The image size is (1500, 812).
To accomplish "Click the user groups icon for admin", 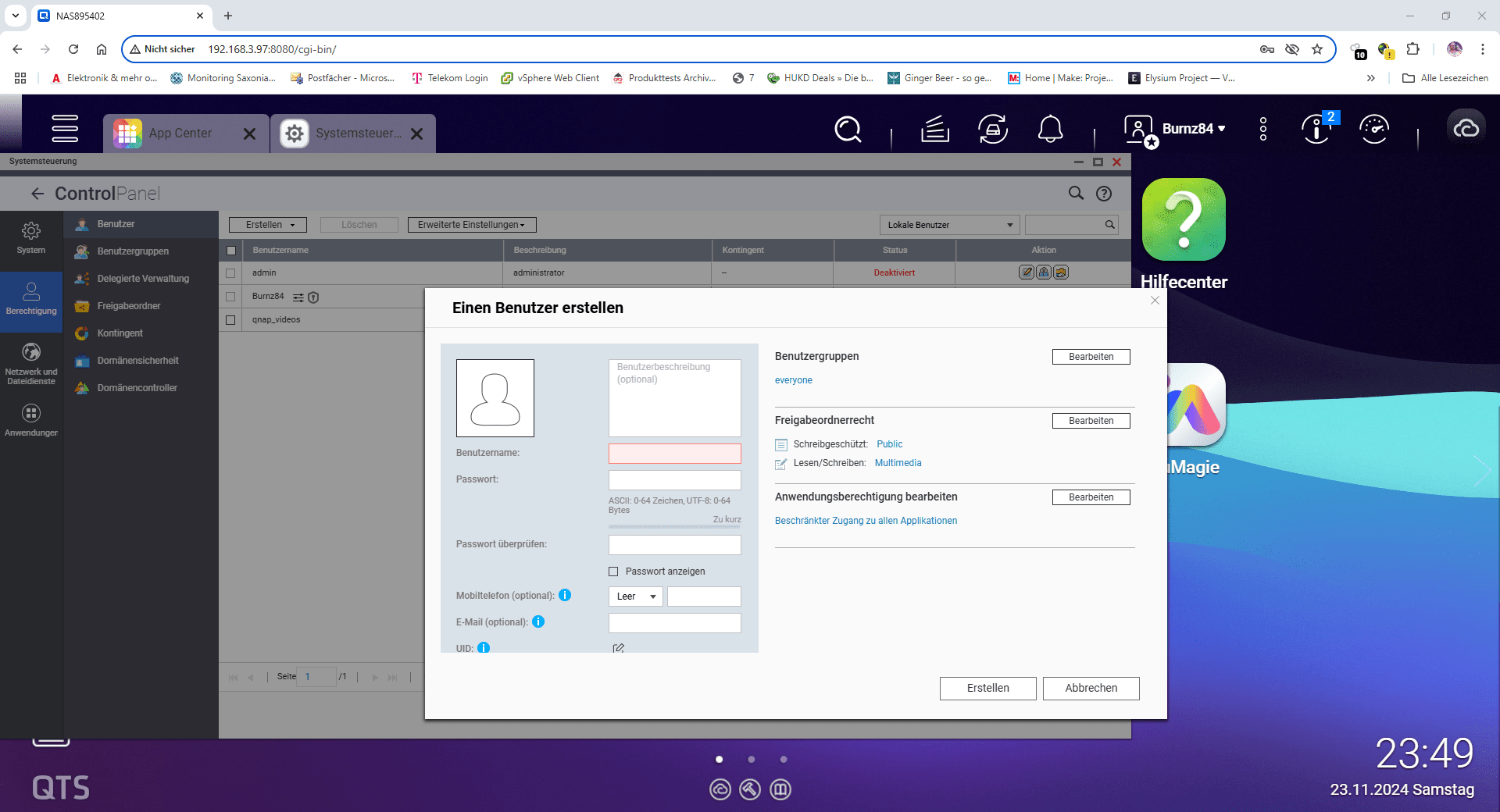I will click(1044, 272).
